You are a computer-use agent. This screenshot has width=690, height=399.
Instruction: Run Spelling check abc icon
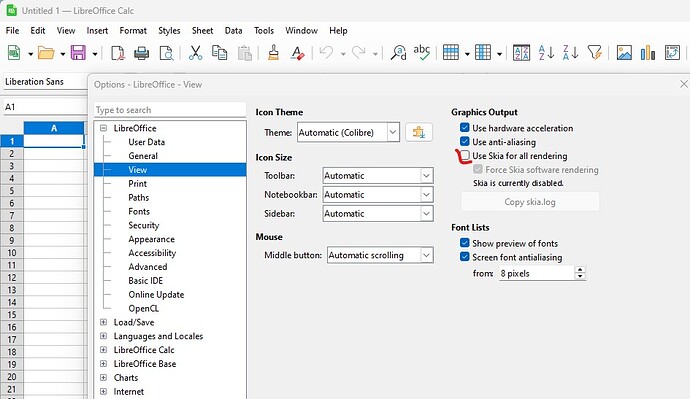point(422,52)
